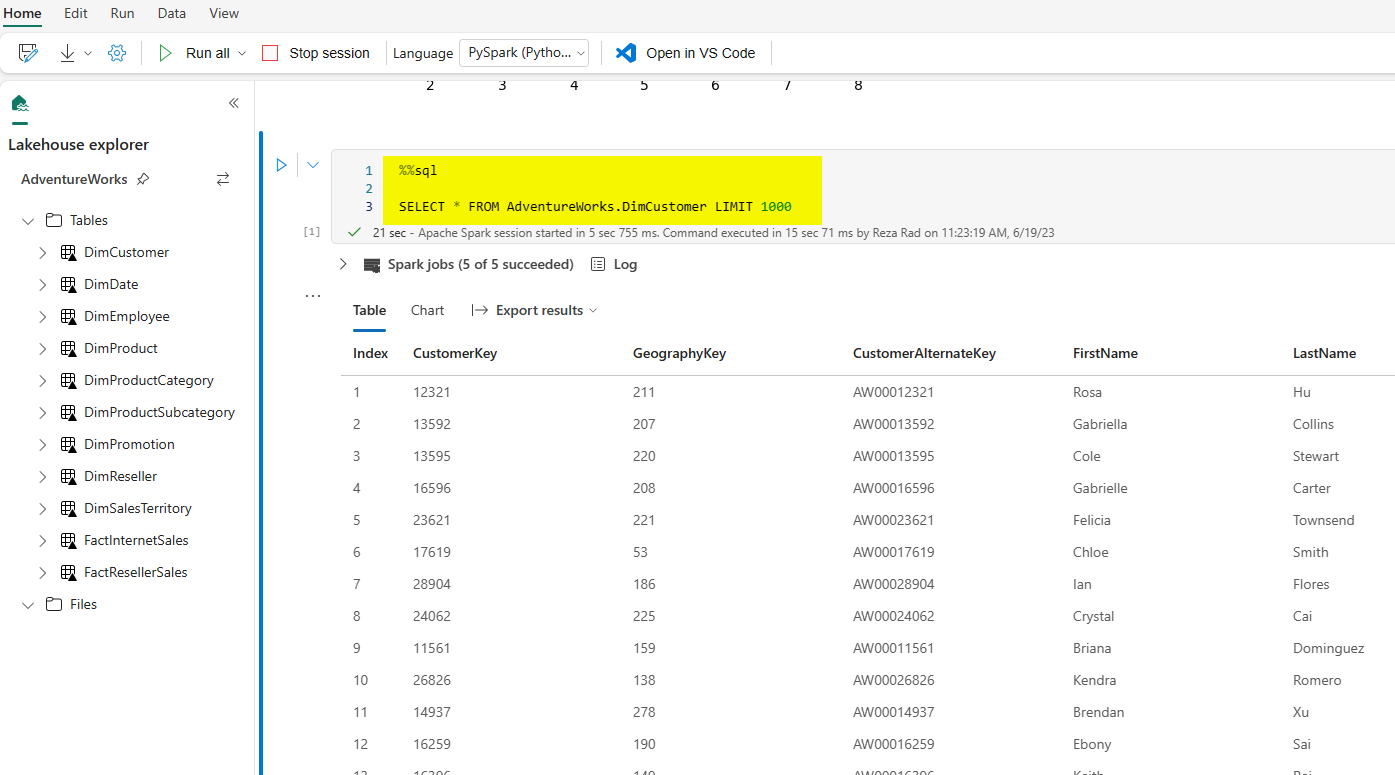Click the Stop session square icon
This screenshot has width=1395, height=775.
click(x=270, y=53)
